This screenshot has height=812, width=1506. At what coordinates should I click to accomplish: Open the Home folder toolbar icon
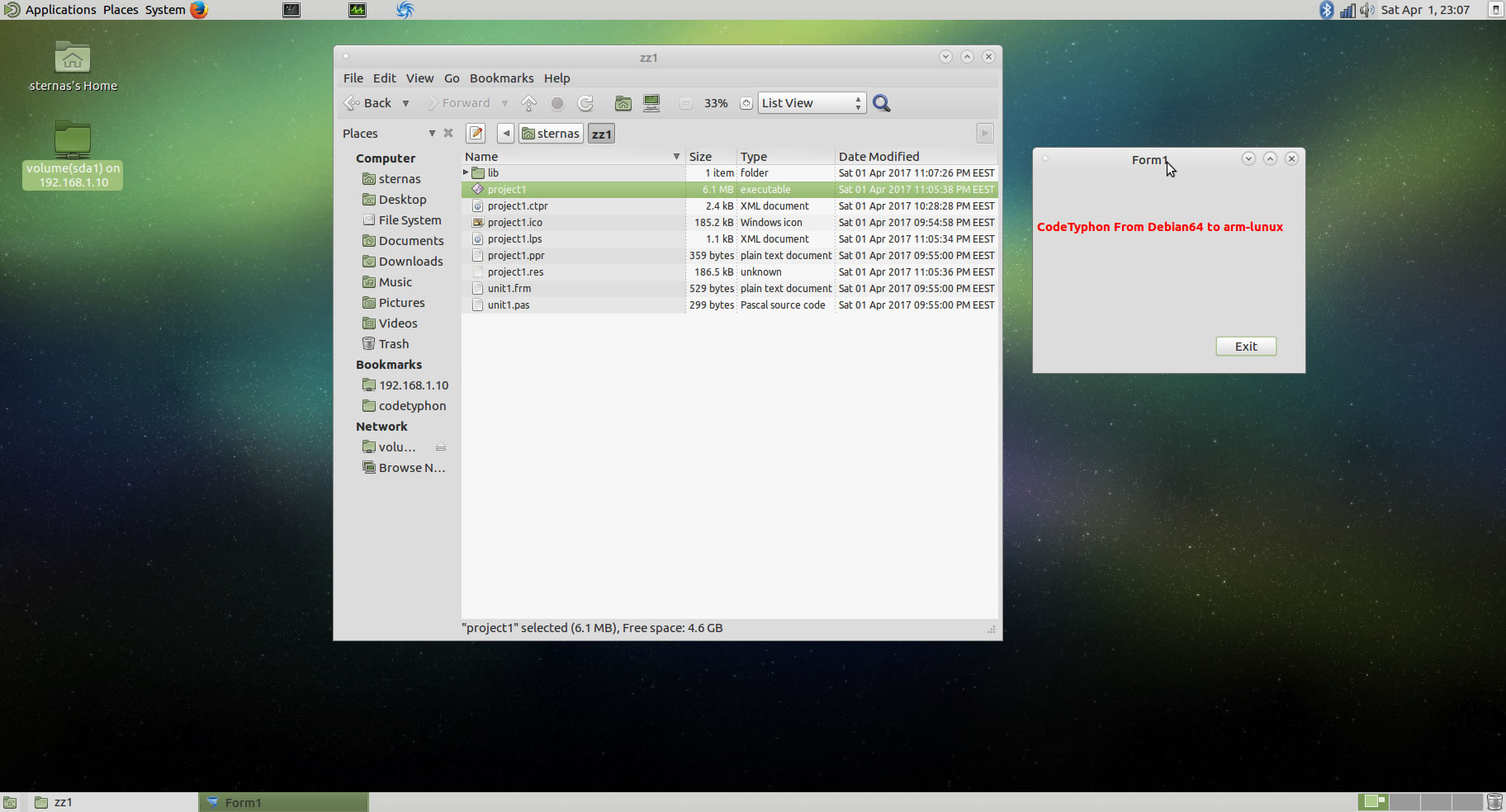[x=623, y=103]
